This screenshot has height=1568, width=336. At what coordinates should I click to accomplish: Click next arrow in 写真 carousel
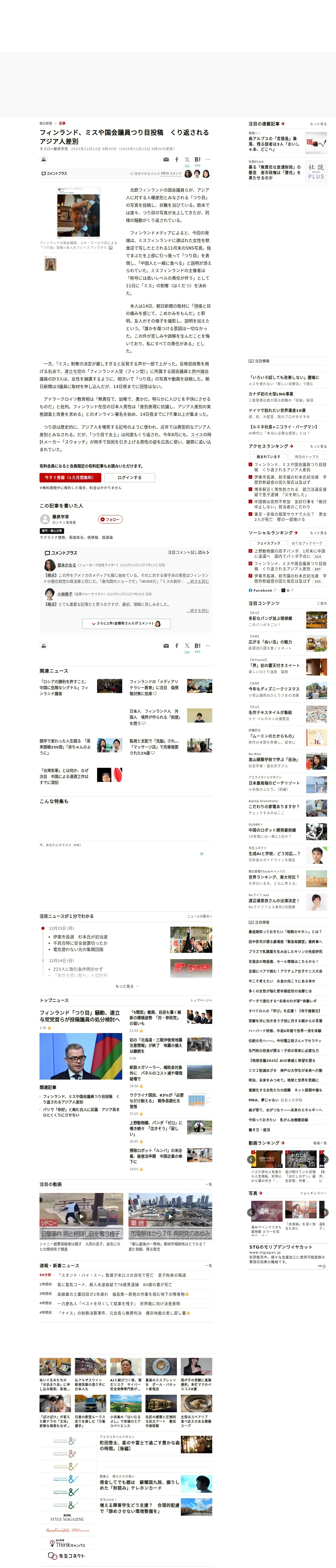point(324,1213)
